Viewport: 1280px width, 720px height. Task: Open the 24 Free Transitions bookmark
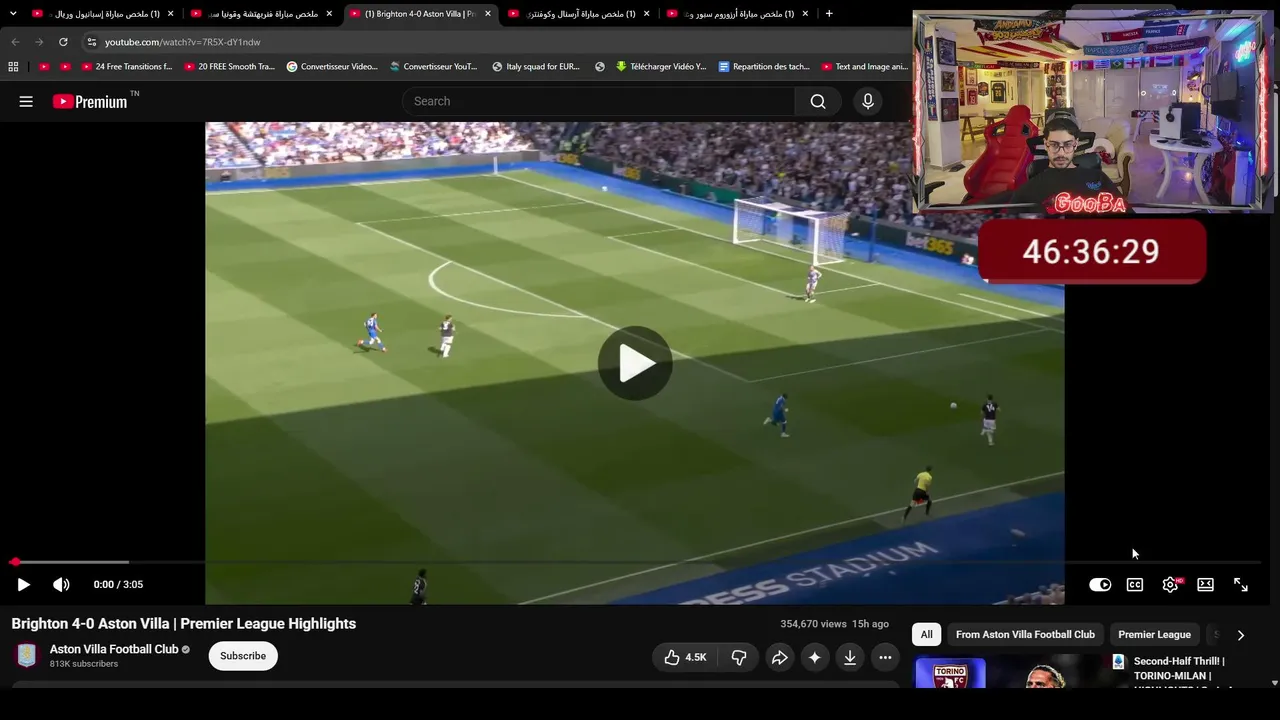127,67
